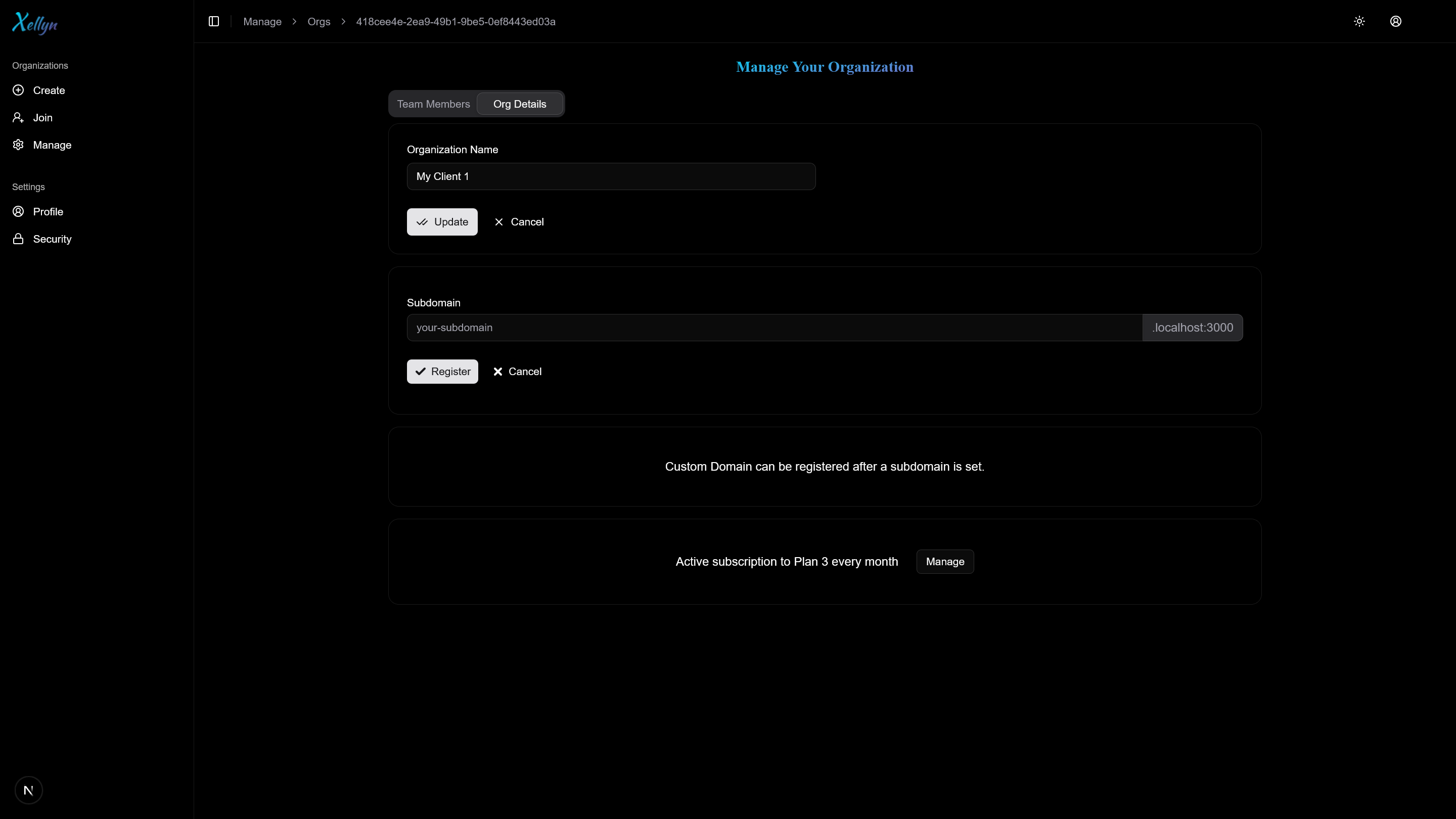Click Register to set the subdomain

click(442, 372)
